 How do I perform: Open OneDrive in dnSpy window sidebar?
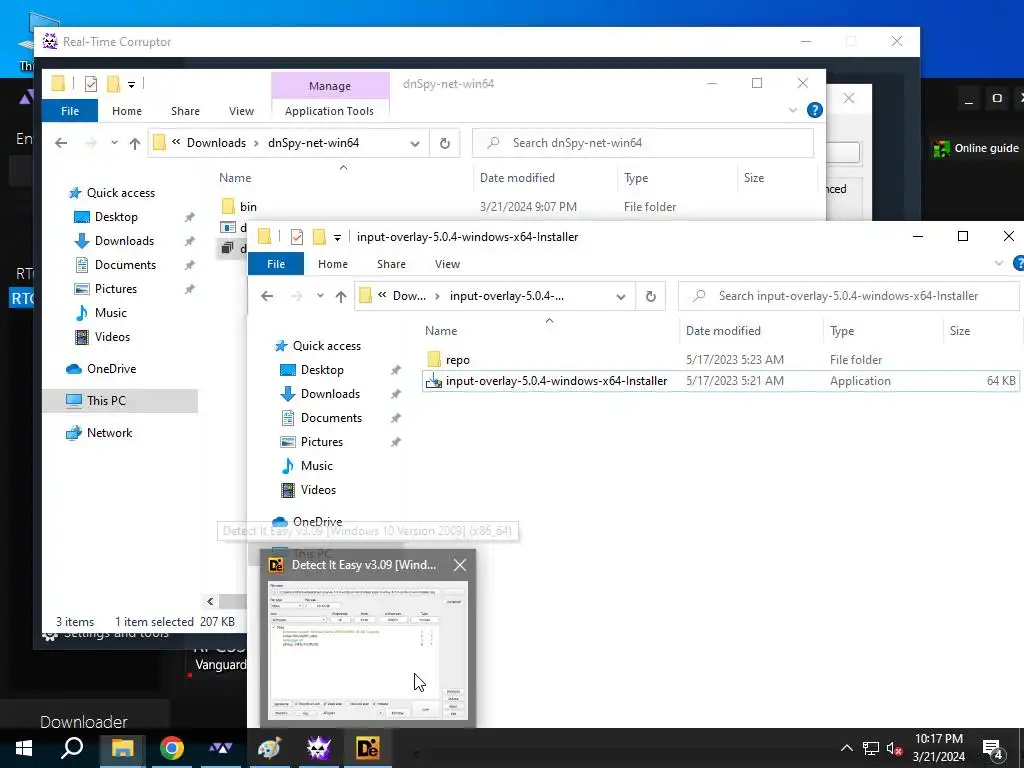tap(111, 369)
